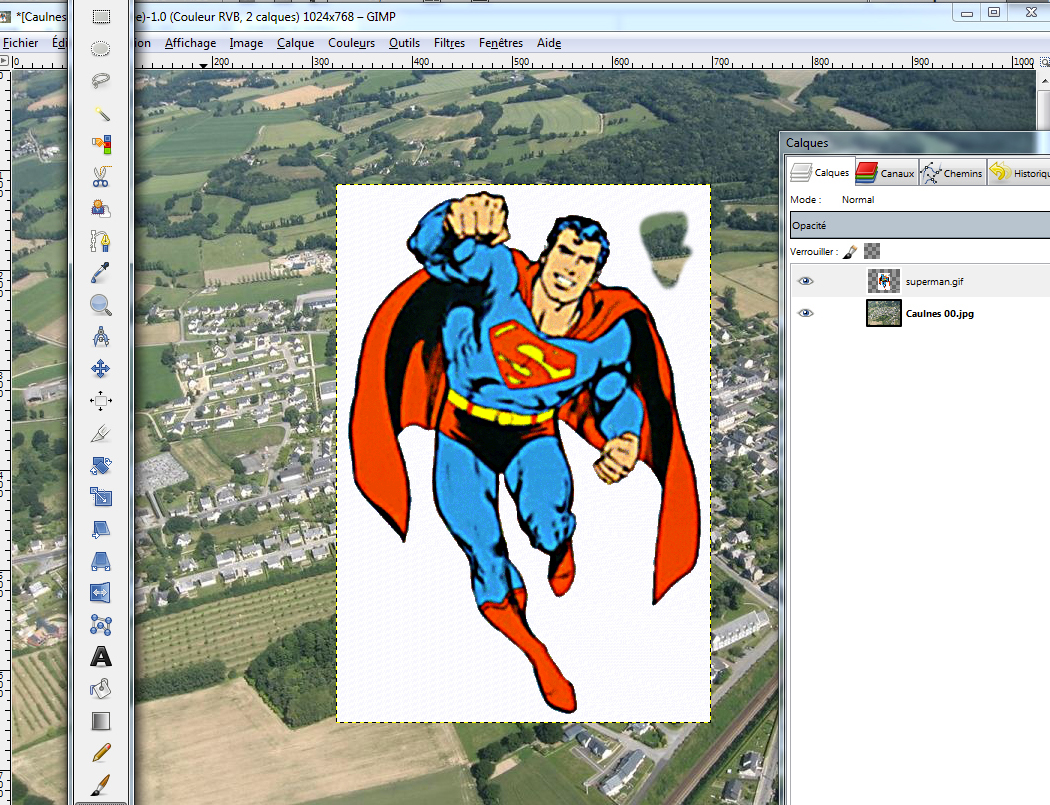Screen dimensions: 1050x805
Task: Select the Alignment tool
Action: pyautogui.click(x=101, y=401)
